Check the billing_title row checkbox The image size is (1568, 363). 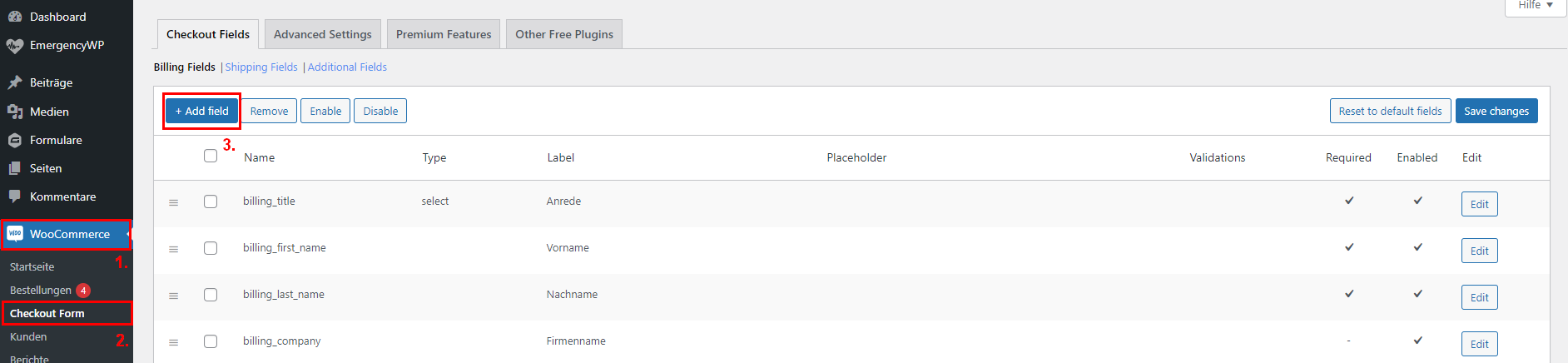[x=211, y=201]
